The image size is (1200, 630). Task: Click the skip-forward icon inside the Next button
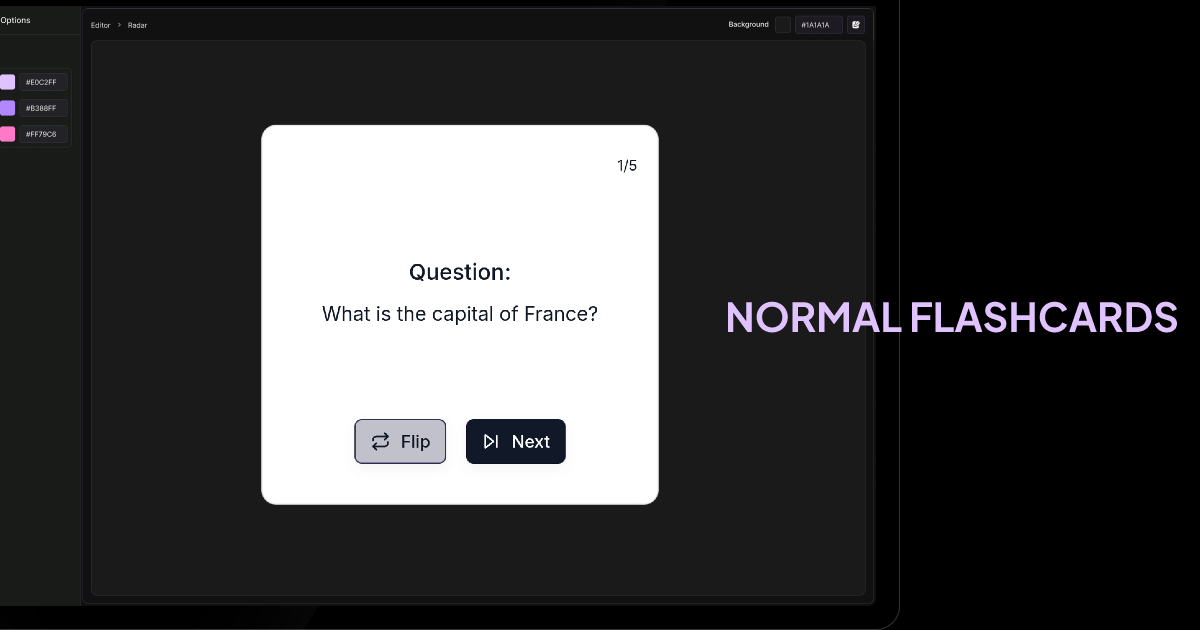click(x=490, y=441)
